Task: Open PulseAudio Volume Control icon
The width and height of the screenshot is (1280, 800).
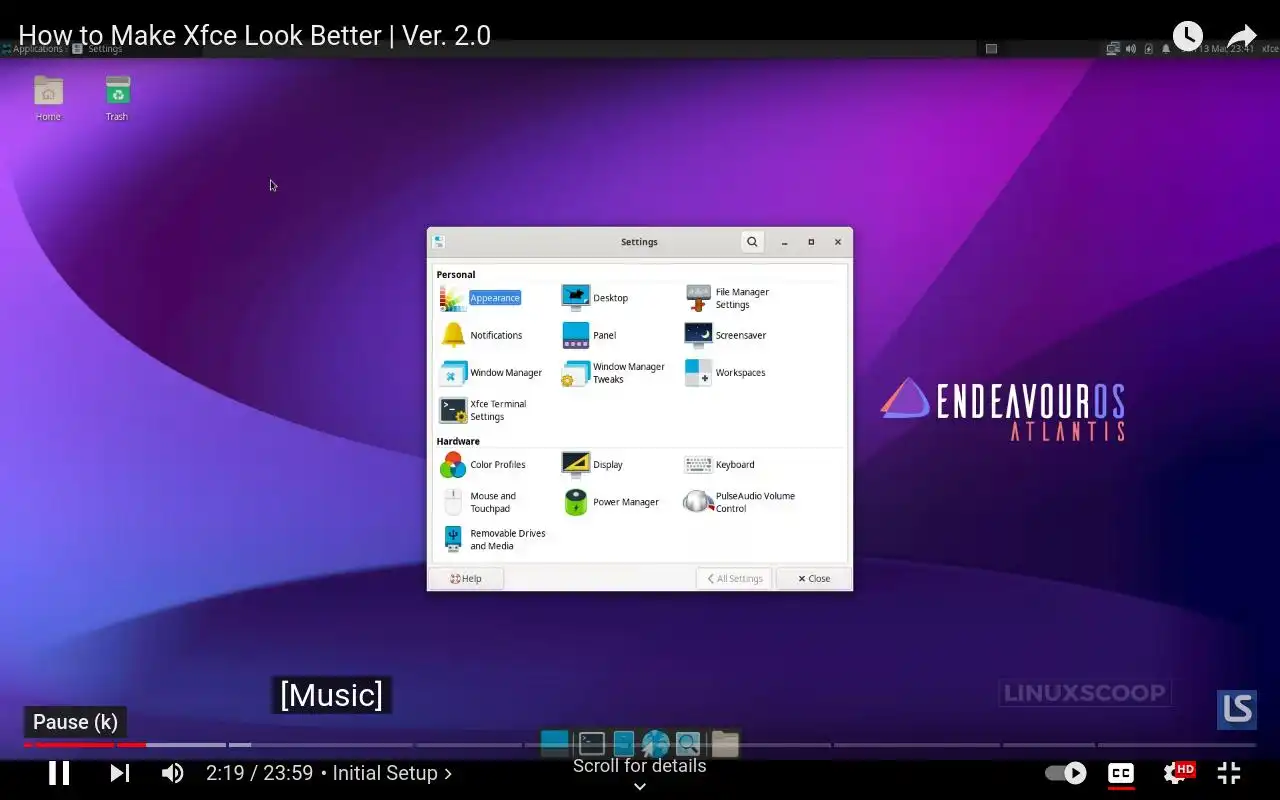Action: [698, 502]
